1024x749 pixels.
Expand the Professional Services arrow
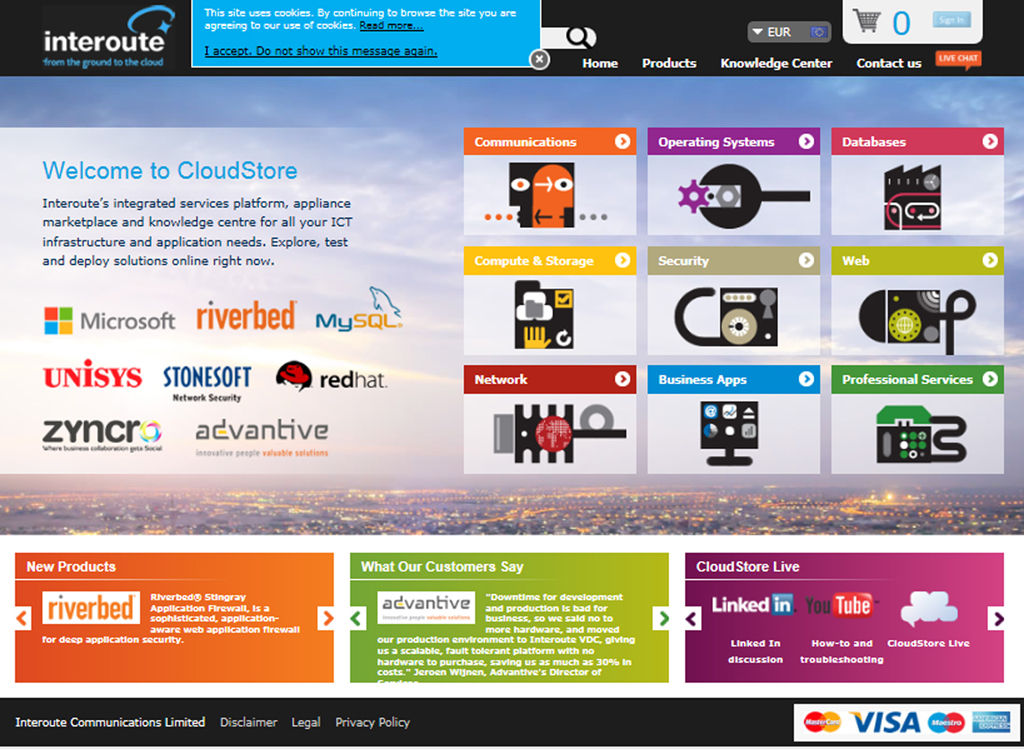point(990,379)
